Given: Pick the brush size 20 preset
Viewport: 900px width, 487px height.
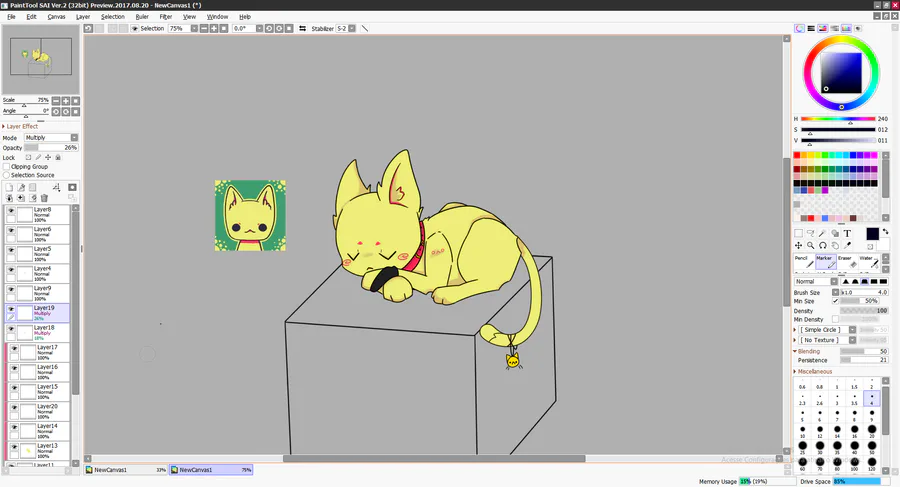Looking at the screenshot, I should tap(872, 430).
